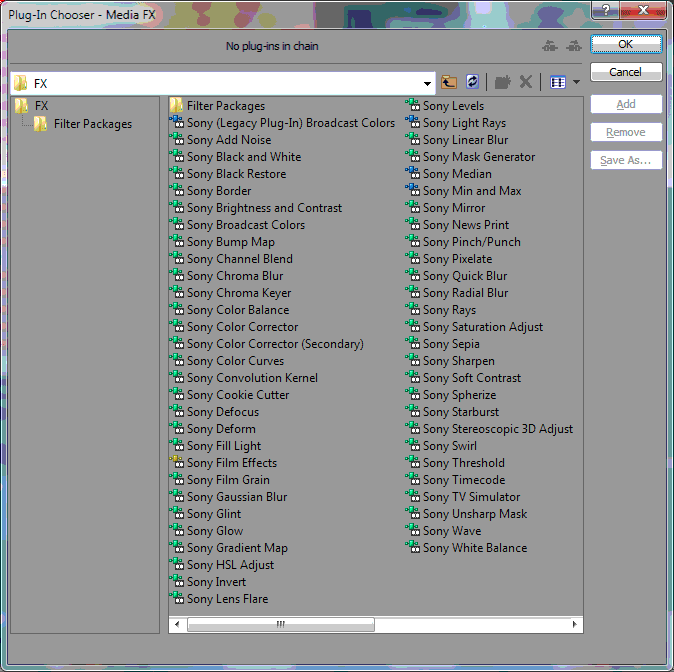Image resolution: width=674 pixels, height=672 pixels.
Task: Select Sony Chroma Keyer plug-in icon
Action: (x=176, y=292)
